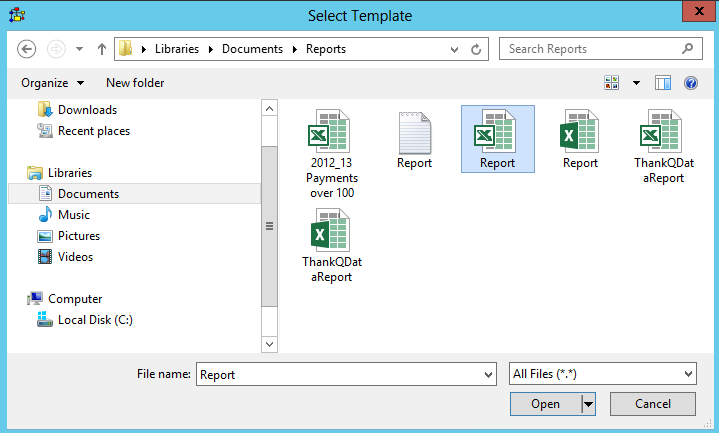Select the Report text document icon
Viewport: 719px width, 433px height.
point(414,139)
